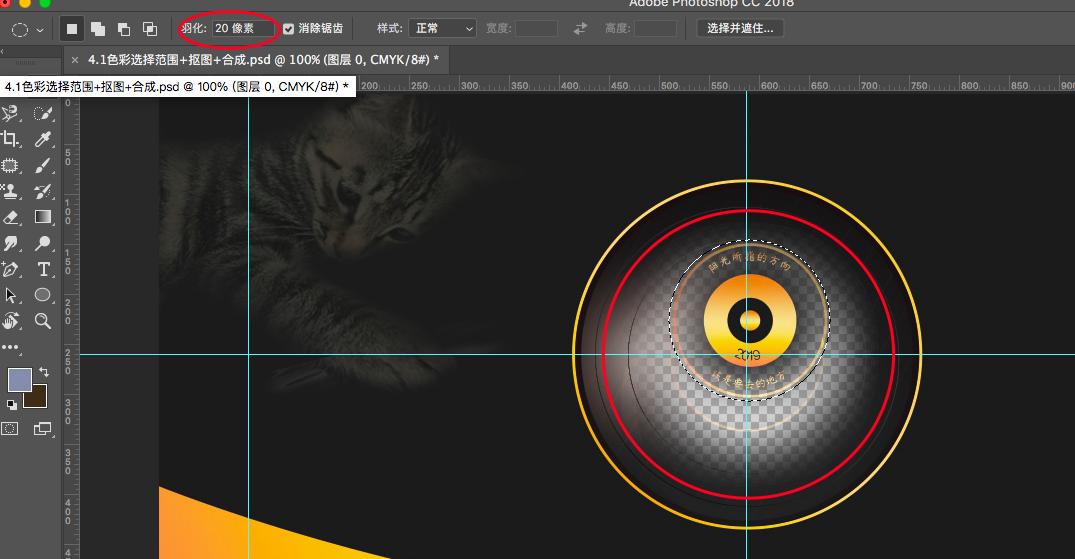The width and height of the screenshot is (1075, 559).
Task: Enable Add to selection mode
Action: point(98,29)
